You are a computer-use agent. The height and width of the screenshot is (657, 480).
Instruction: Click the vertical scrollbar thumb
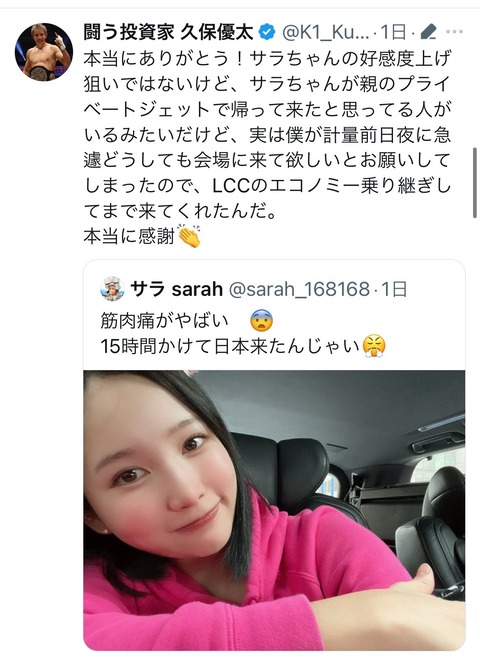475,183
